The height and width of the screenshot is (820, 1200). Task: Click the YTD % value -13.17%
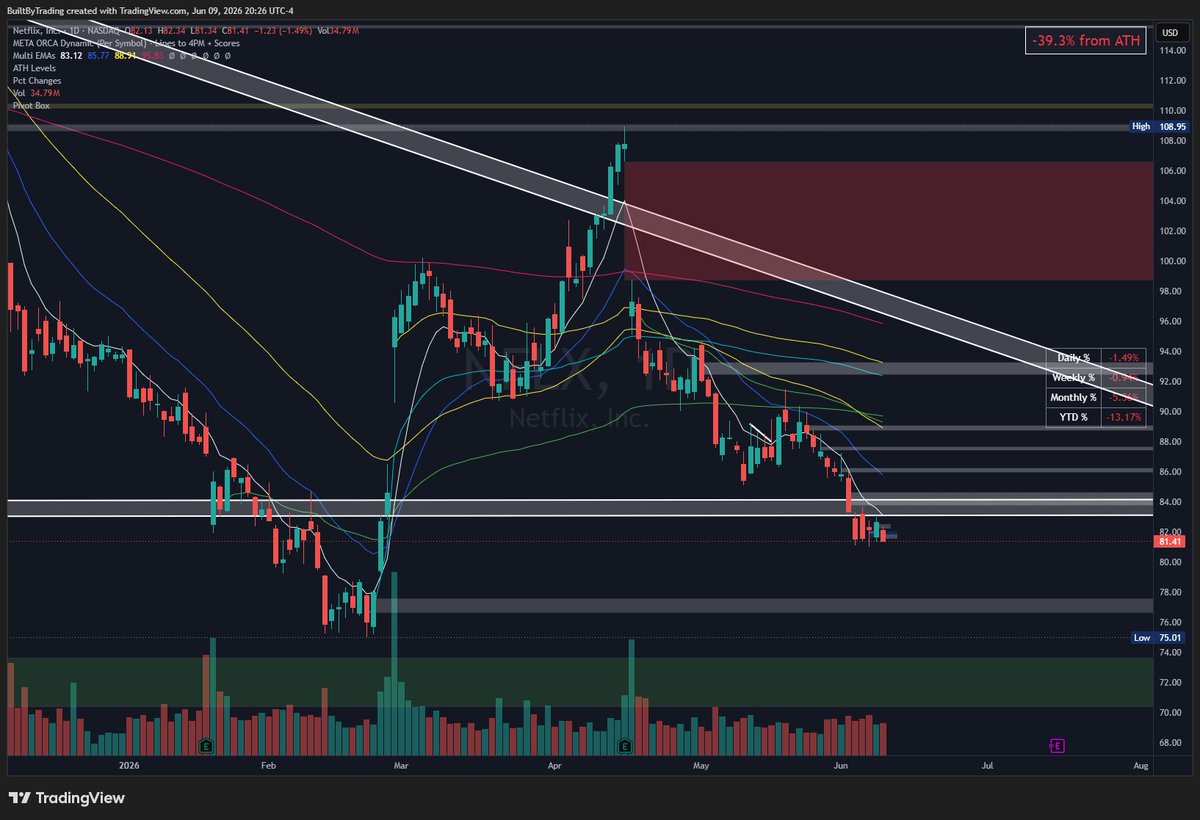tap(1123, 417)
